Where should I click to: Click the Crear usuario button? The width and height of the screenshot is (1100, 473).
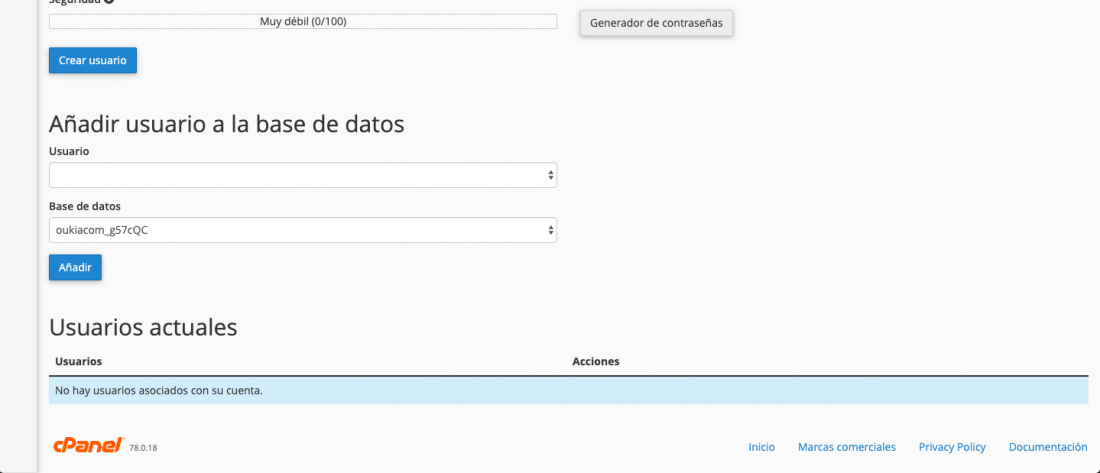pyautogui.click(x=93, y=60)
